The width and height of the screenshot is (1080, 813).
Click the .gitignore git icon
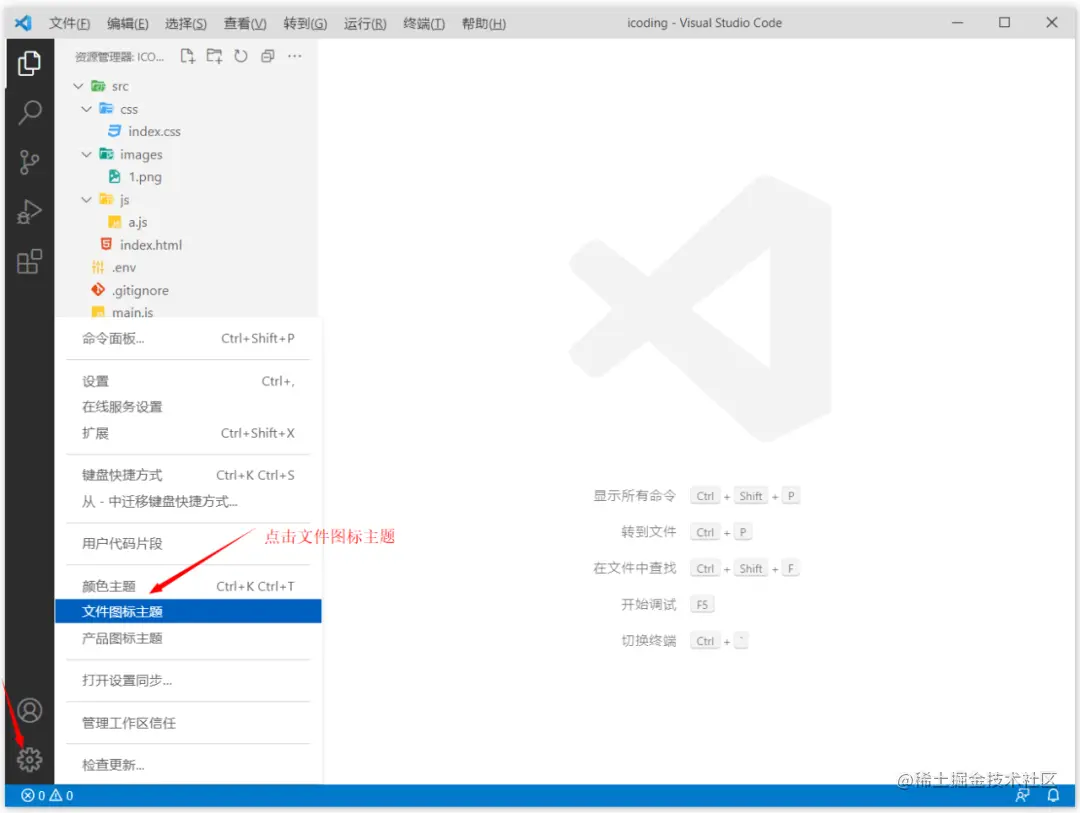[98, 290]
